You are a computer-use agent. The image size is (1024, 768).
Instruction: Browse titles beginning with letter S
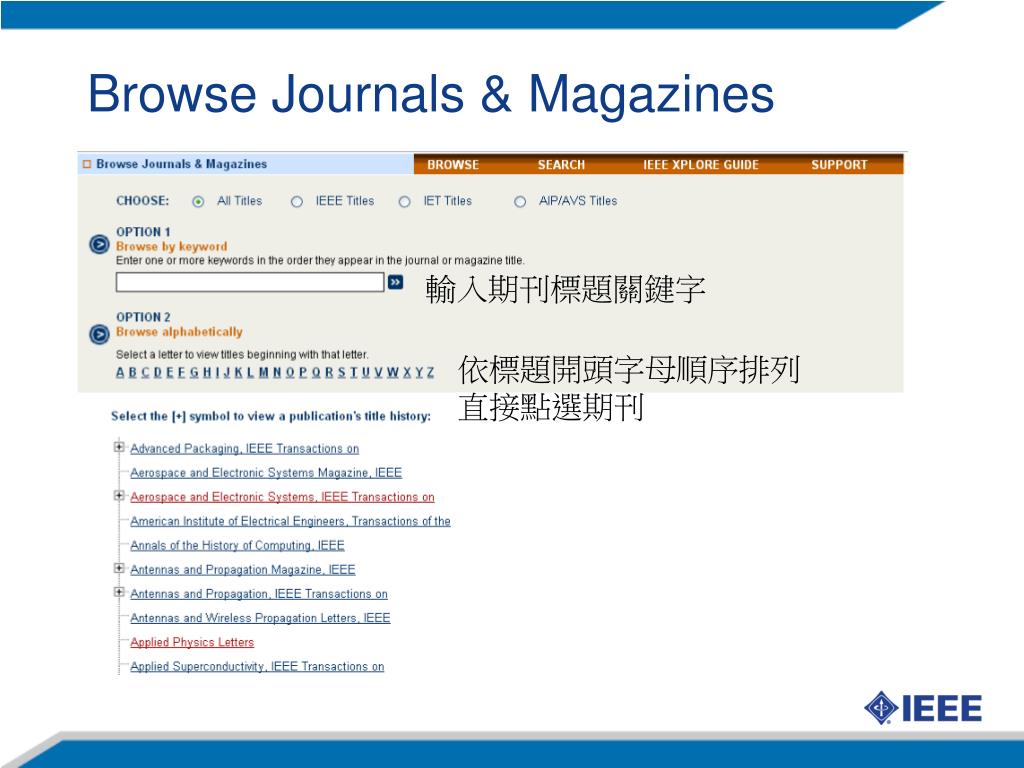pos(342,372)
